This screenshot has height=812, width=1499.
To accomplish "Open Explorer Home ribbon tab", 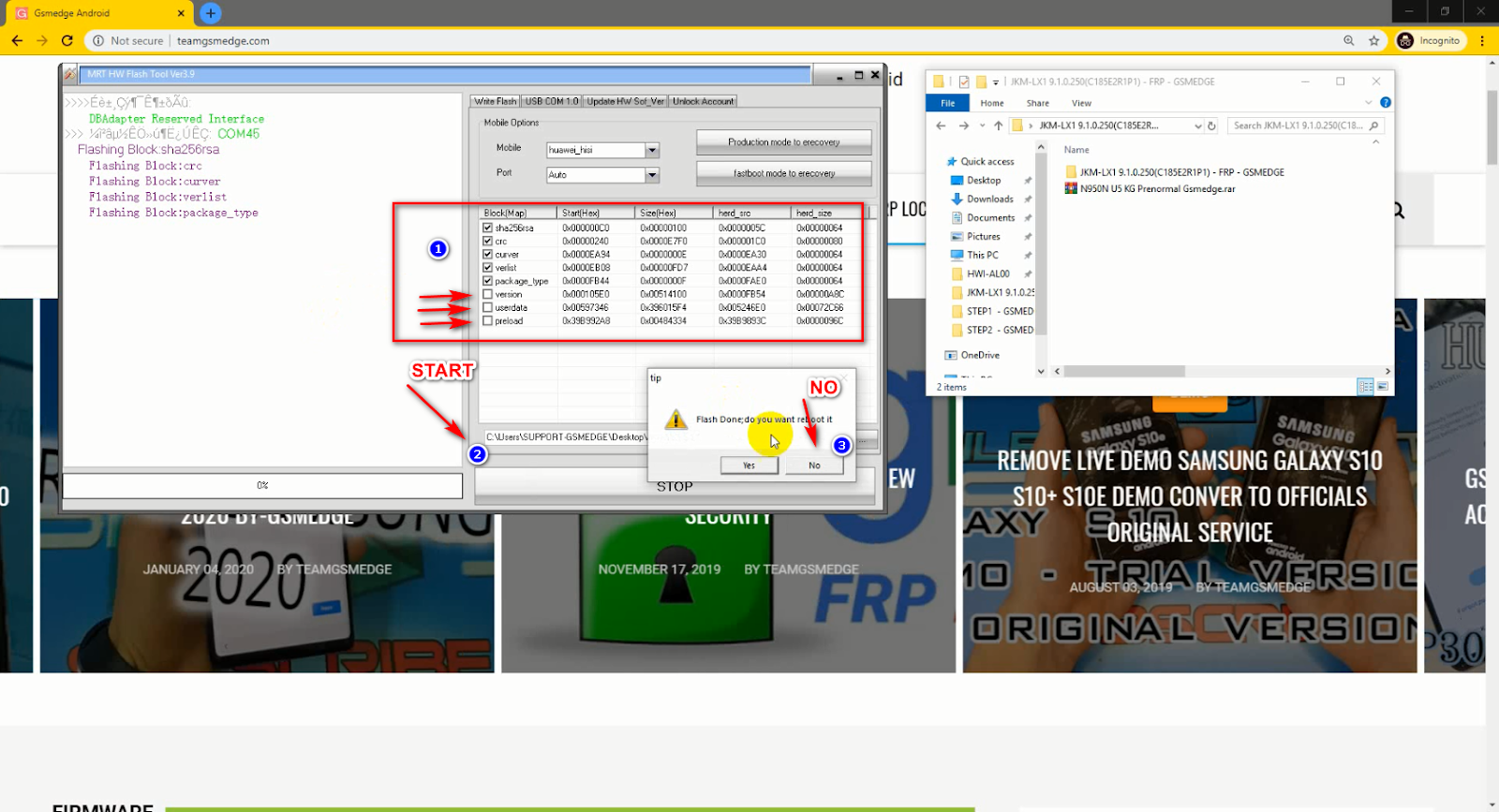I will click(992, 103).
